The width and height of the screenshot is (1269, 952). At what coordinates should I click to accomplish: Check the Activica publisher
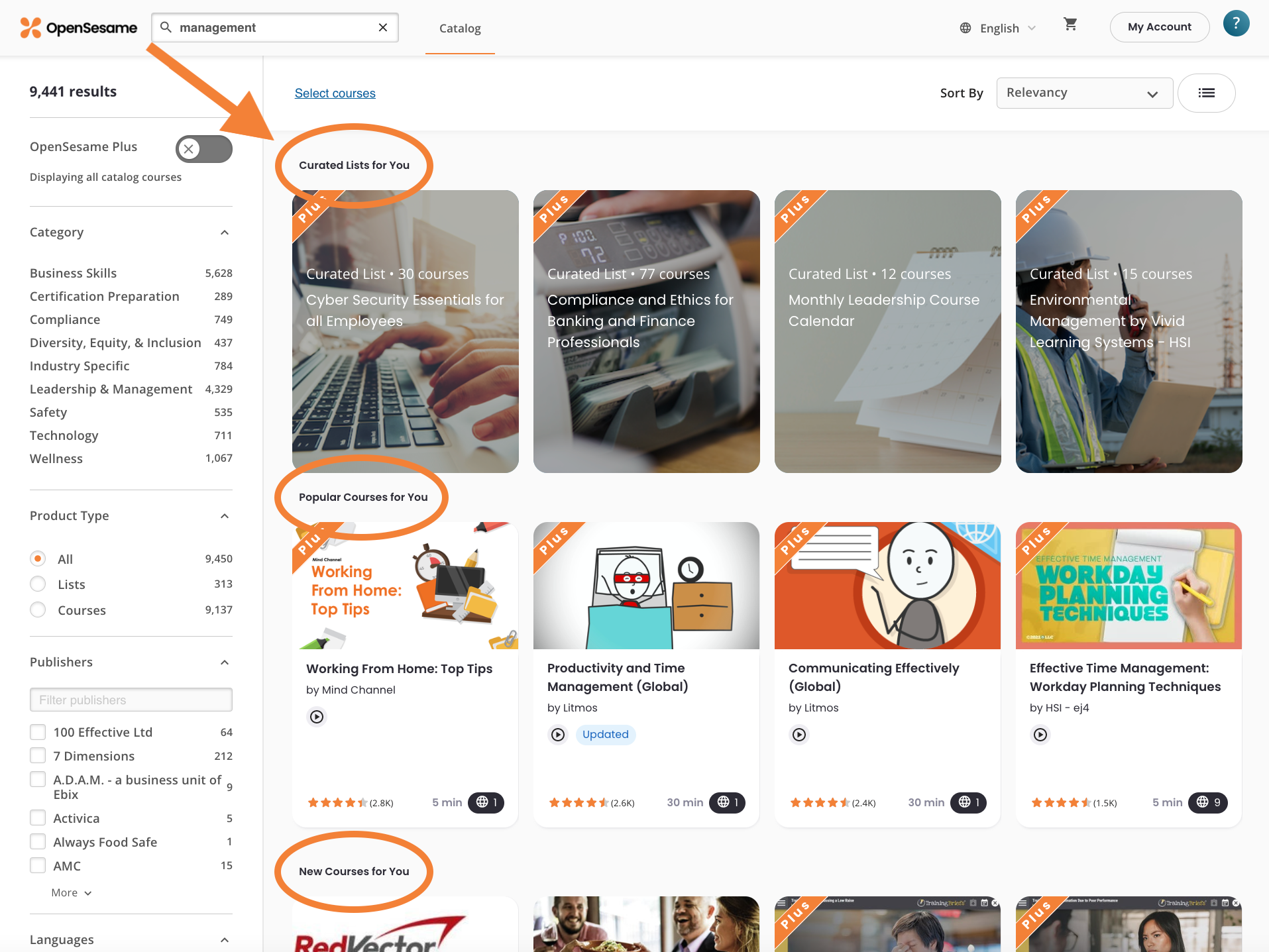(38, 818)
